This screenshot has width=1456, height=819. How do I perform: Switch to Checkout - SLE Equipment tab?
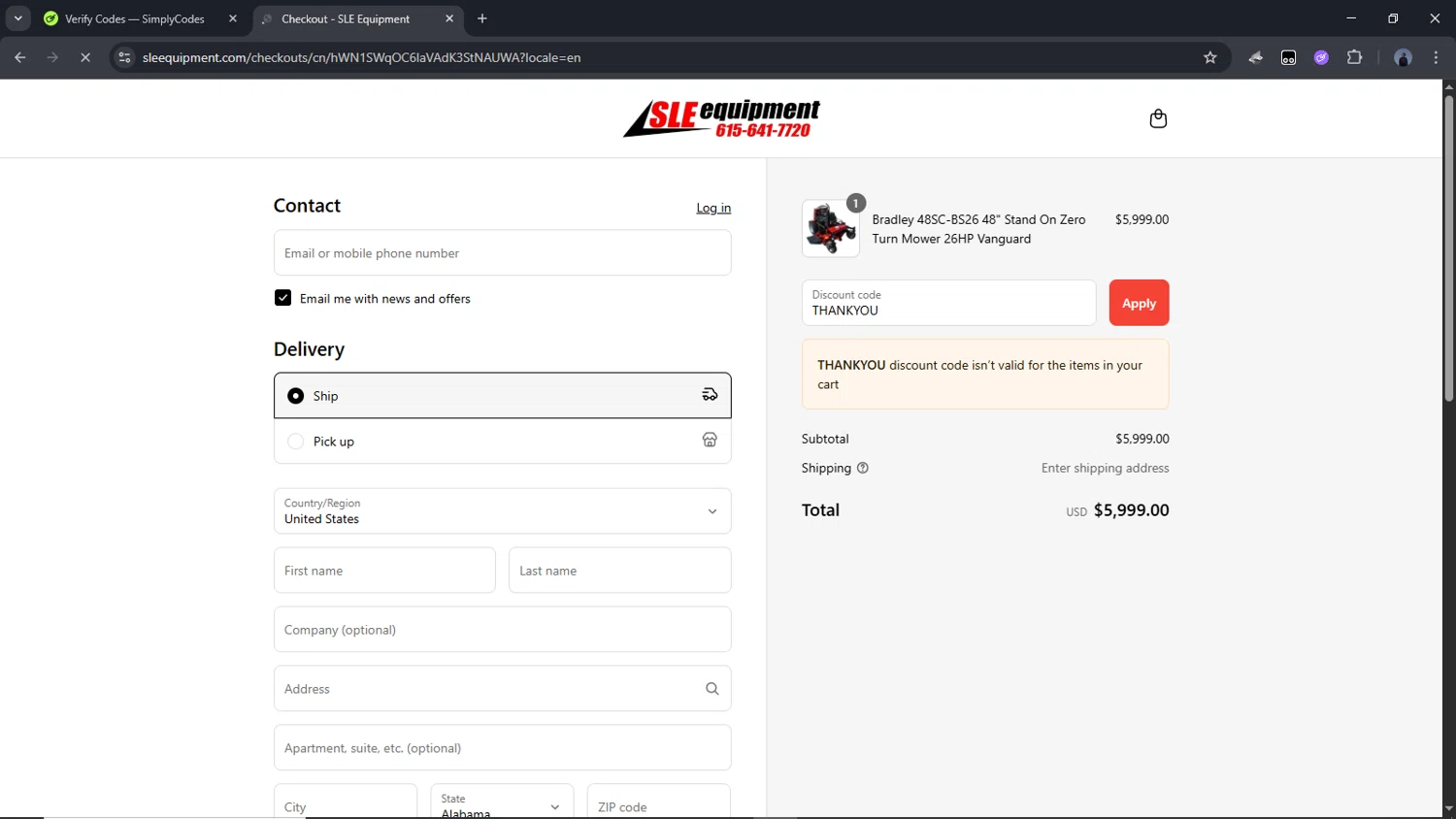(x=357, y=18)
